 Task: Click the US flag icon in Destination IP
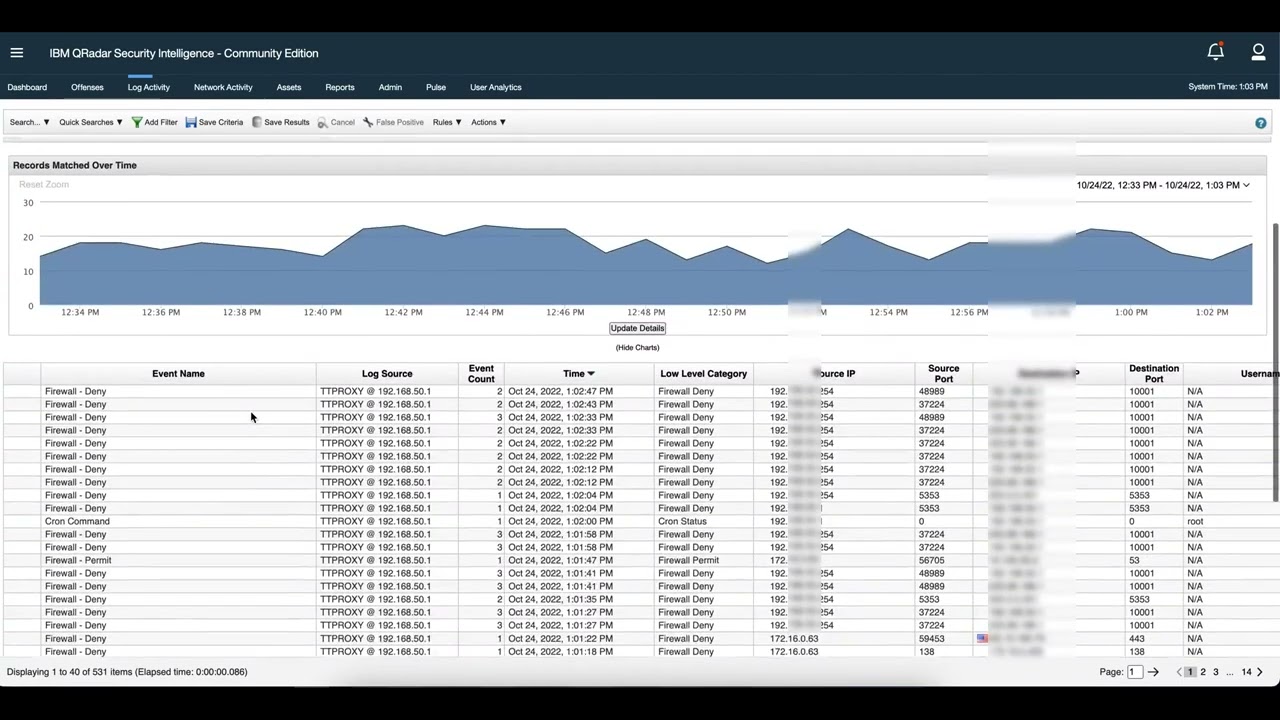point(982,638)
